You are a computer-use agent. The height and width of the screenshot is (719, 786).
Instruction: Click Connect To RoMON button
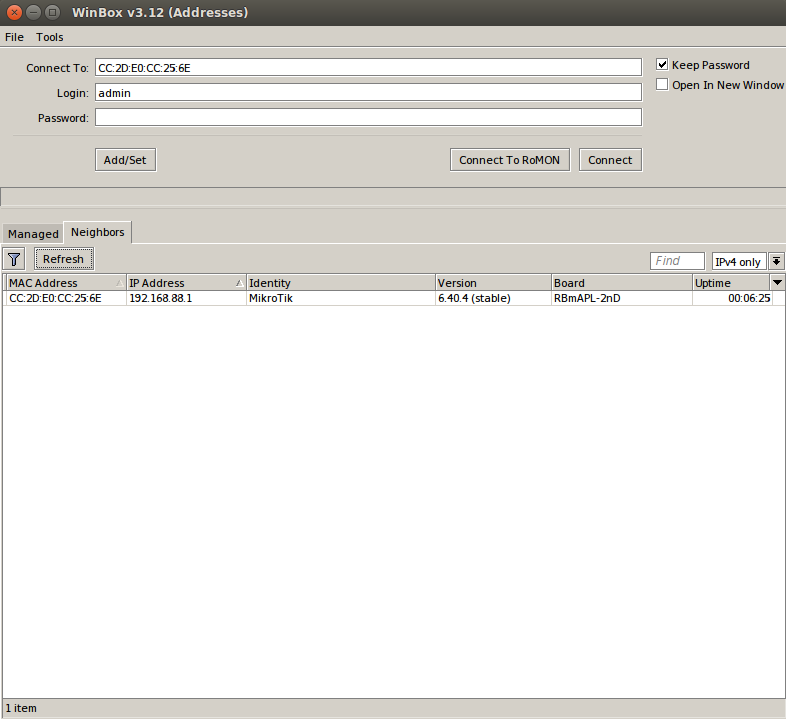coord(510,160)
